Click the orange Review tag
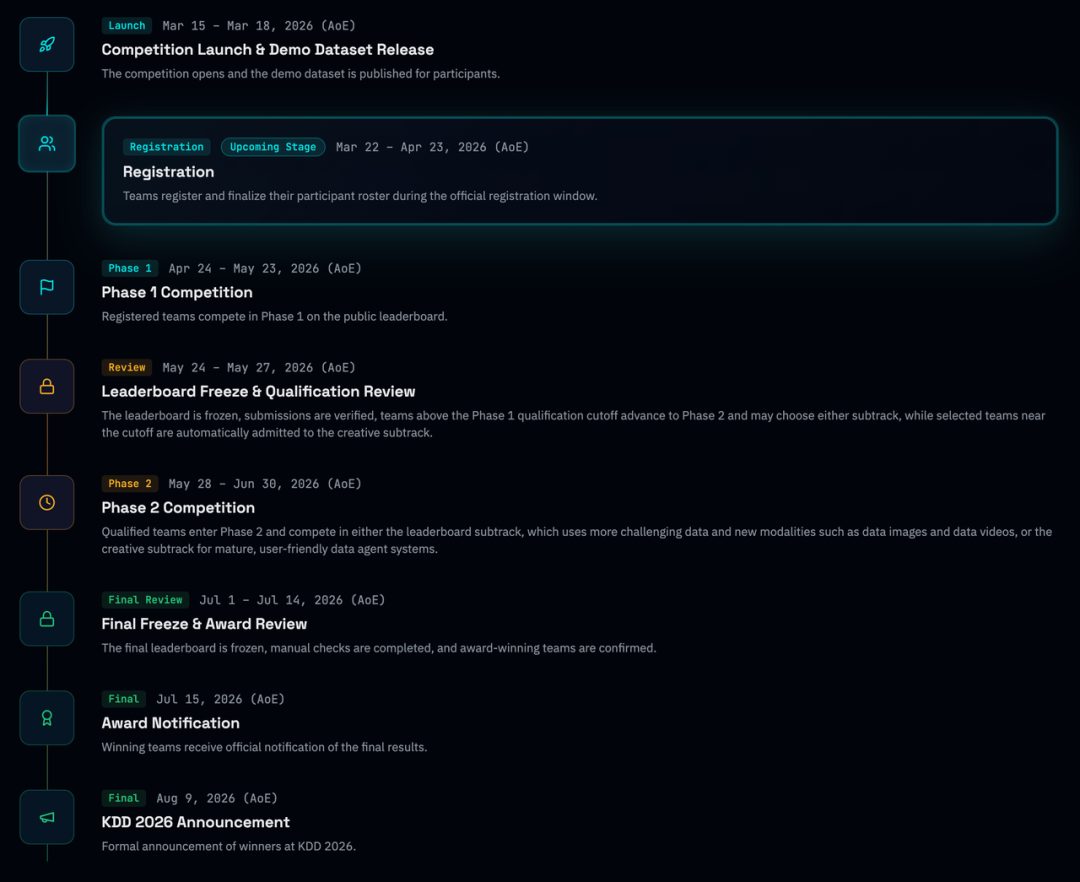The height and width of the screenshot is (882, 1080). coord(127,367)
